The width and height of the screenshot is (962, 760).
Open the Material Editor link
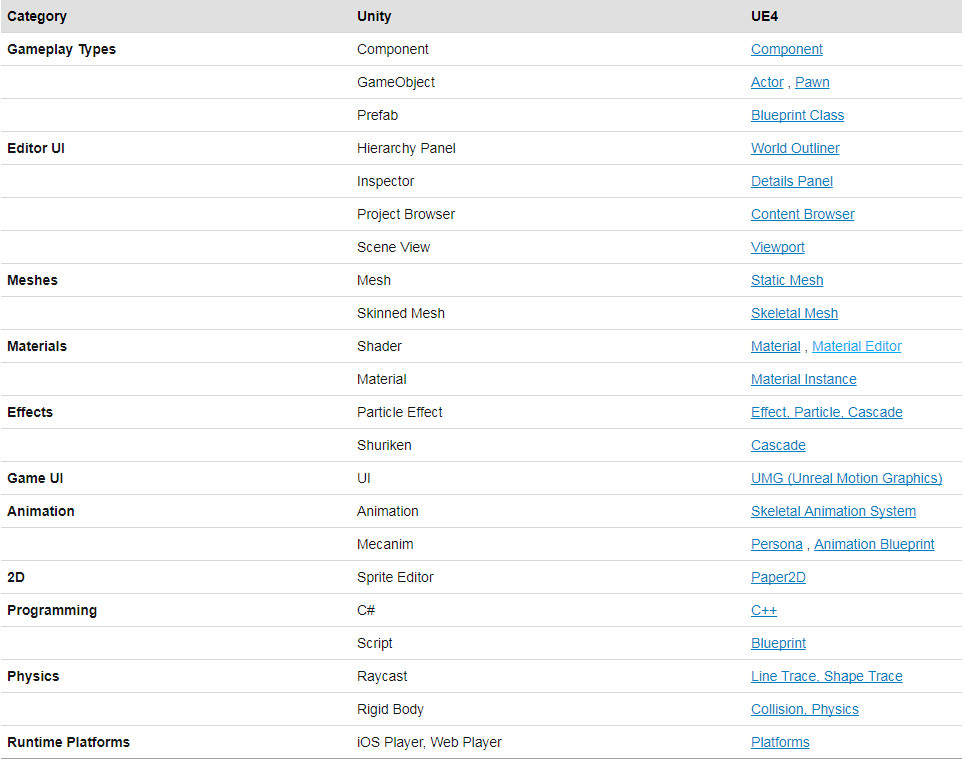(856, 347)
